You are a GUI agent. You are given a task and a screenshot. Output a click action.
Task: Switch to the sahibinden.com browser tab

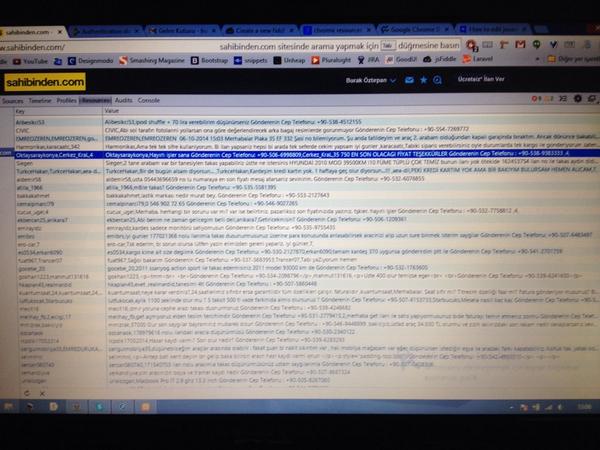[x=32, y=33]
